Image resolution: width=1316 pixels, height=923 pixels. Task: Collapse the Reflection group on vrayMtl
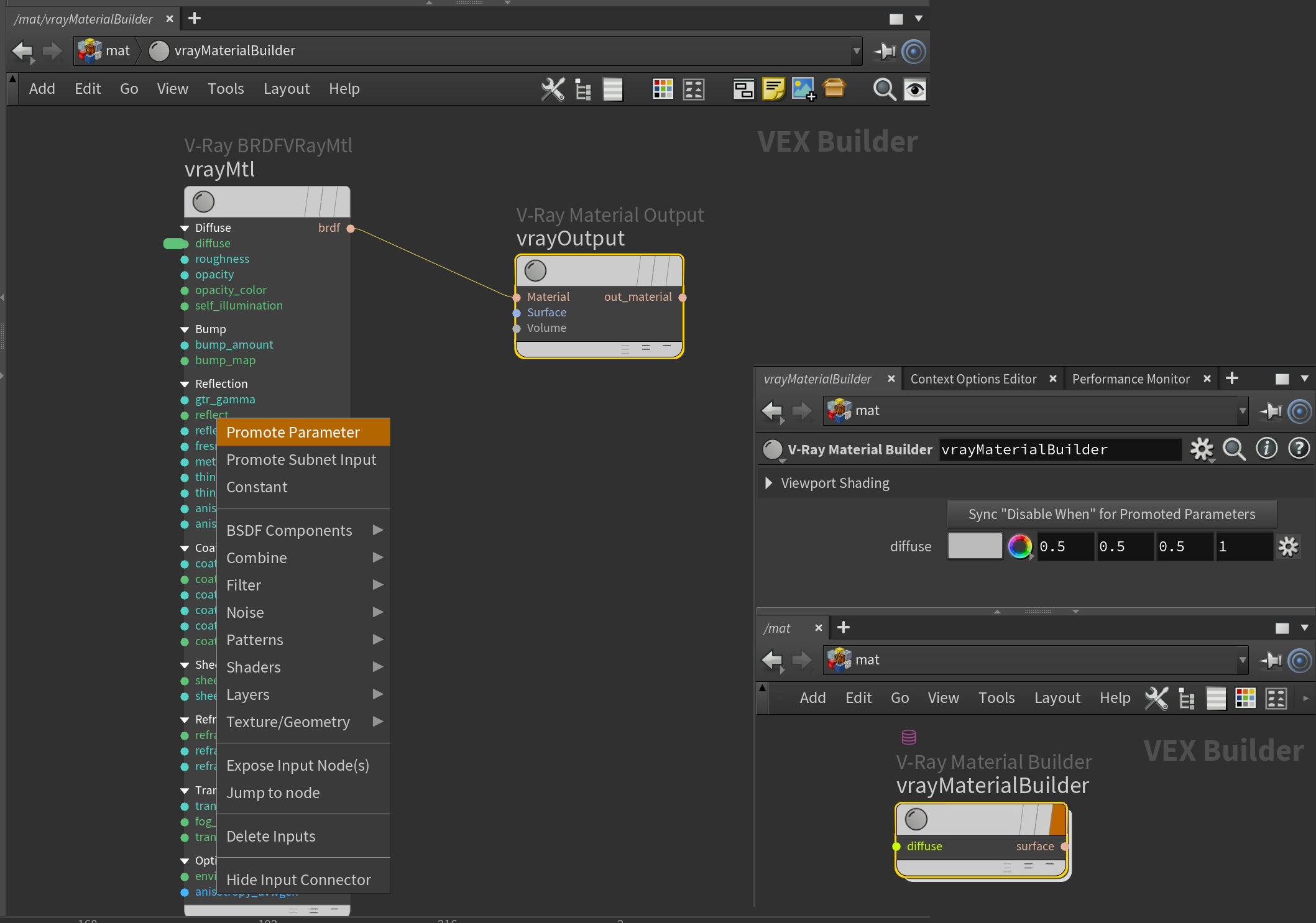coord(185,384)
